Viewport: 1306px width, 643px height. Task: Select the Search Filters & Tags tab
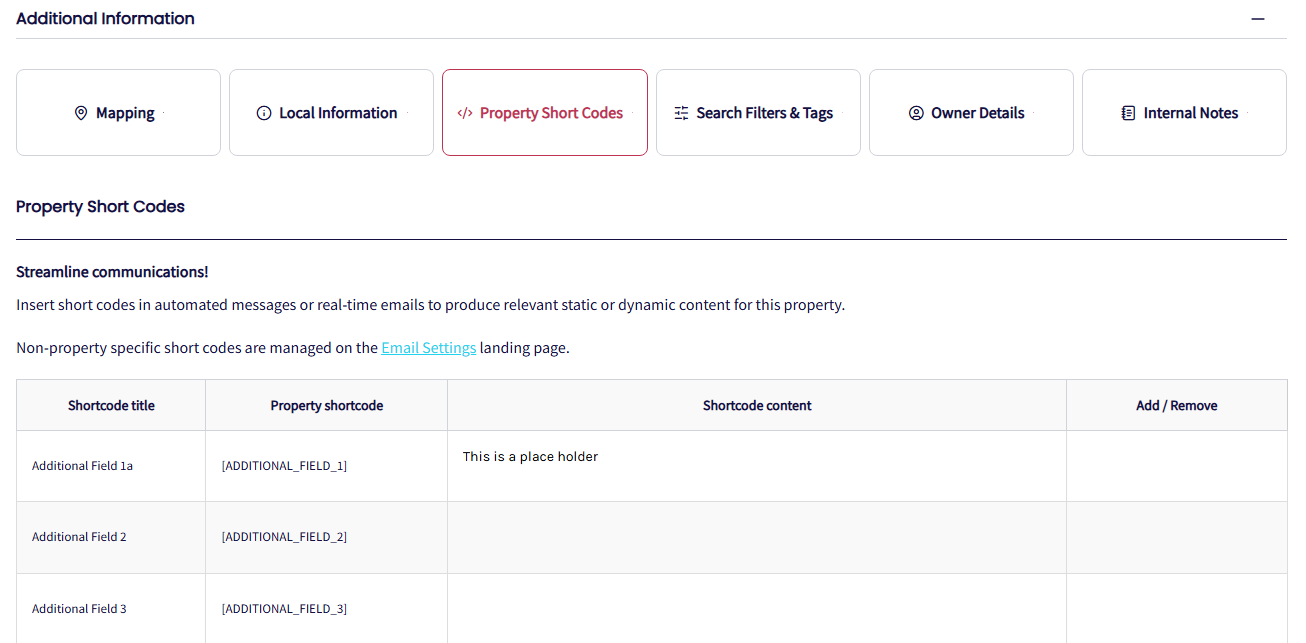(759, 113)
